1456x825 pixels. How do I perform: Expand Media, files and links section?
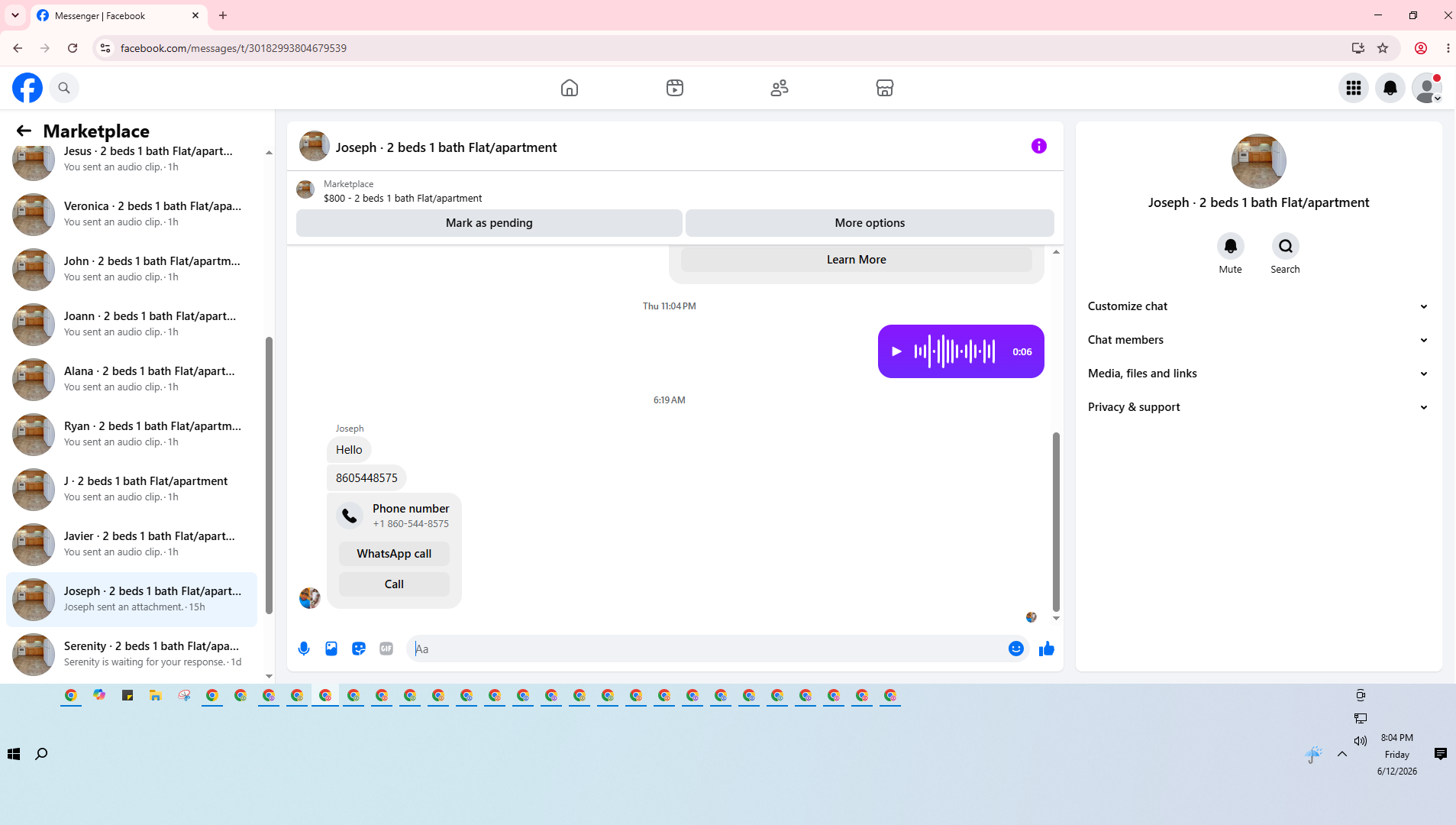(x=1258, y=374)
